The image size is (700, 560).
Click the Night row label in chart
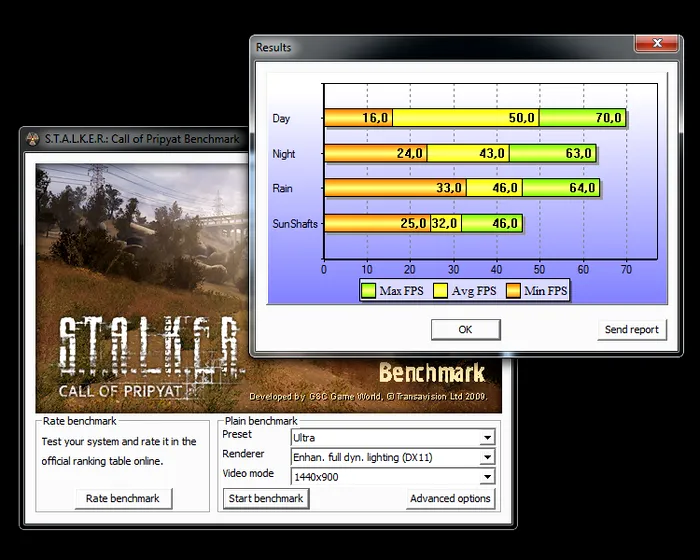pos(284,154)
